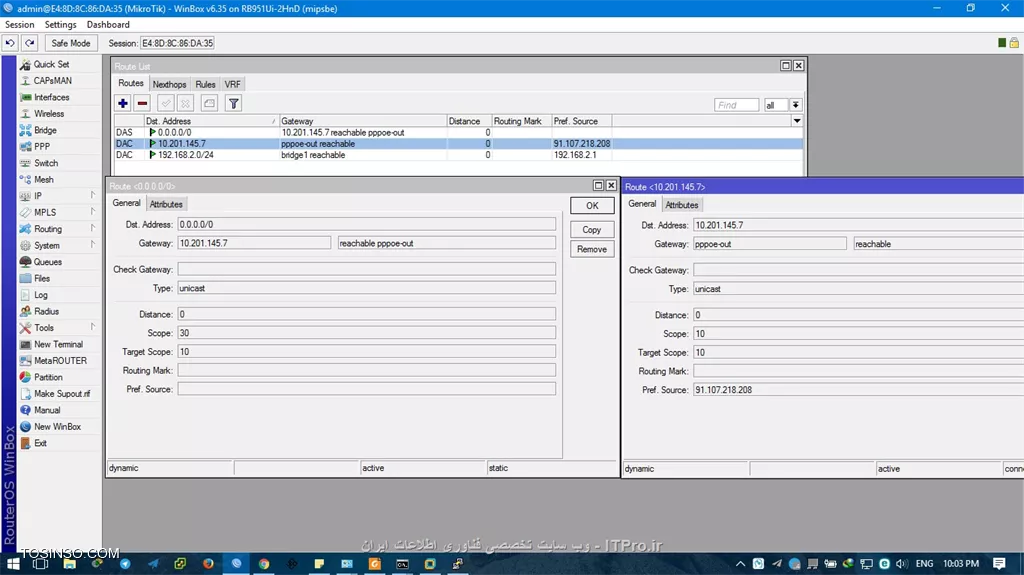Switch to the VRF tab
This screenshot has height=575, width=1024.
(232, 84)
